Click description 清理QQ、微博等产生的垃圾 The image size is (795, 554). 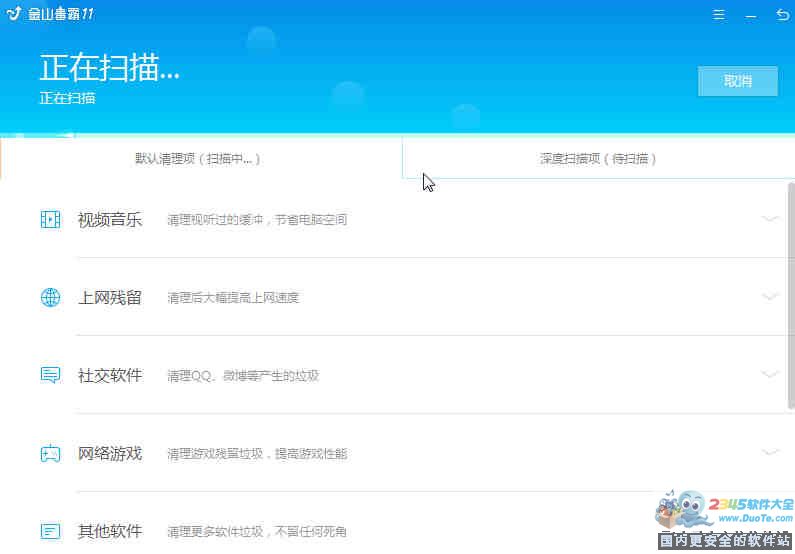coord(243,376)
